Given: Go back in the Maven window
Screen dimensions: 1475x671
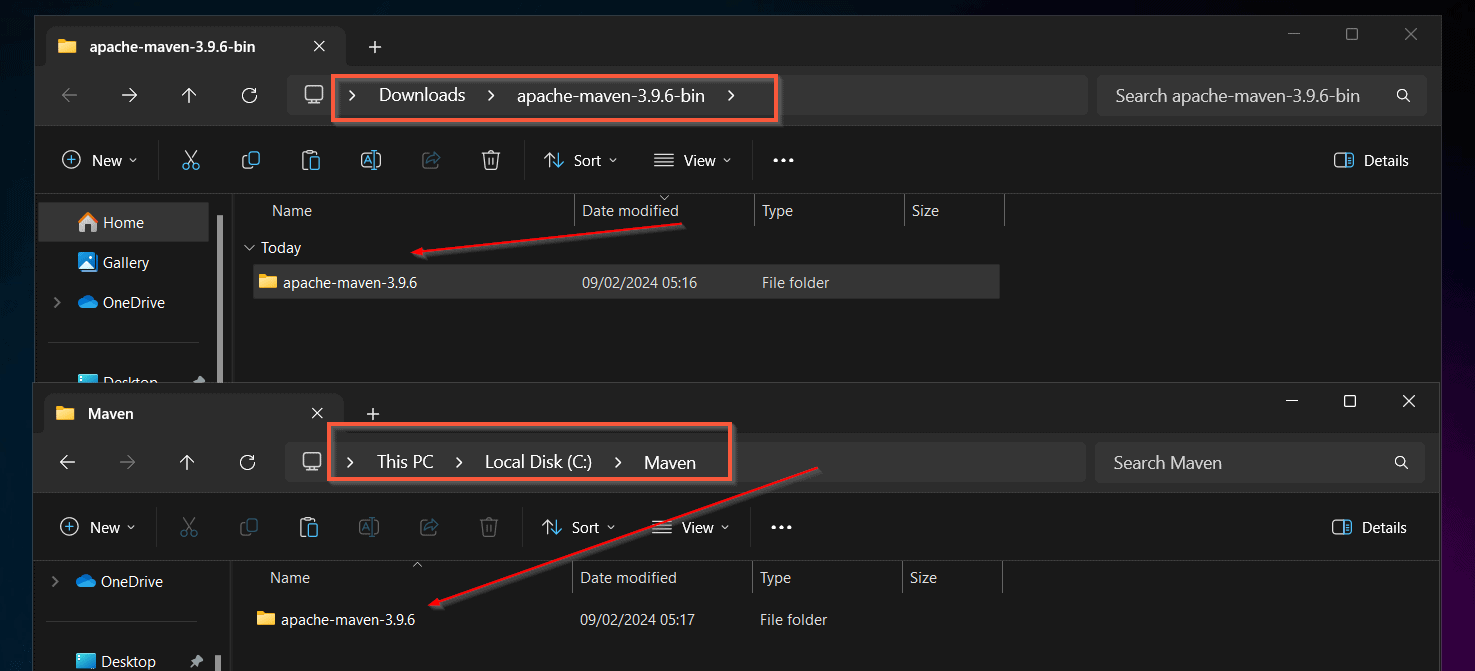Looking at the screenshot, I should tap(67, 462).
